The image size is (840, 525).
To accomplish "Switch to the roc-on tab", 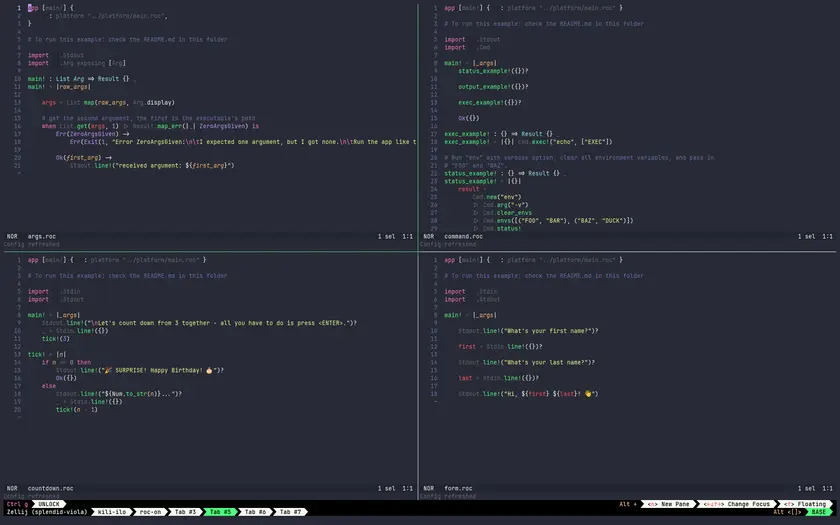I will click(150, 512).
